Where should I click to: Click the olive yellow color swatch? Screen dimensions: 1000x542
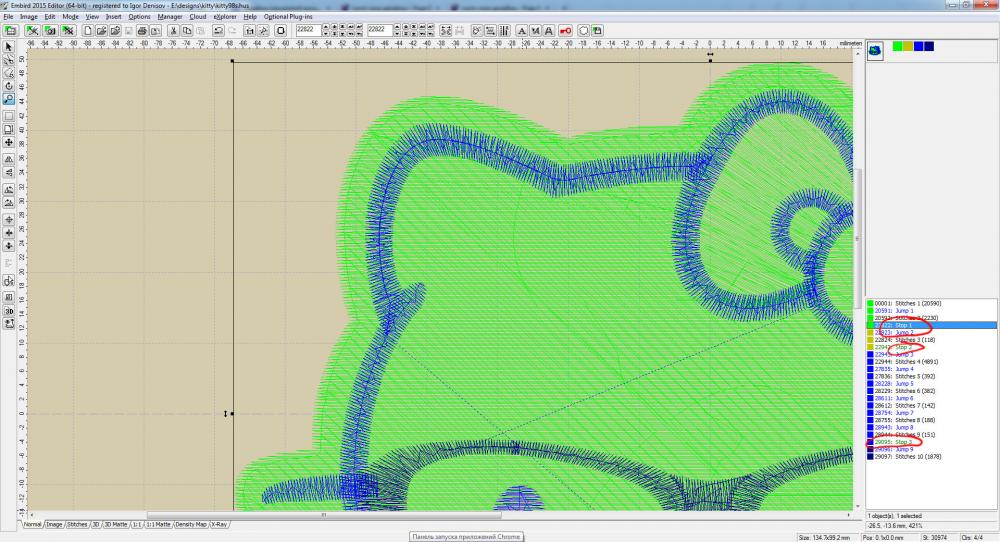tap(908, 46)
